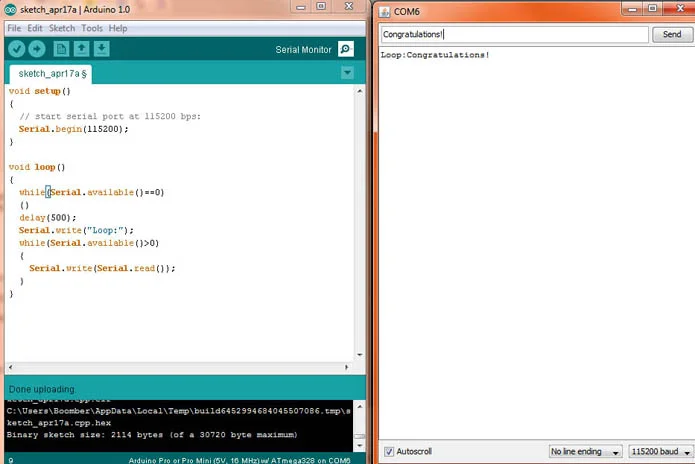This screenshot has width=695, height=464.
Task: Open the No line ending dropdown
Action: coord(585,452)
